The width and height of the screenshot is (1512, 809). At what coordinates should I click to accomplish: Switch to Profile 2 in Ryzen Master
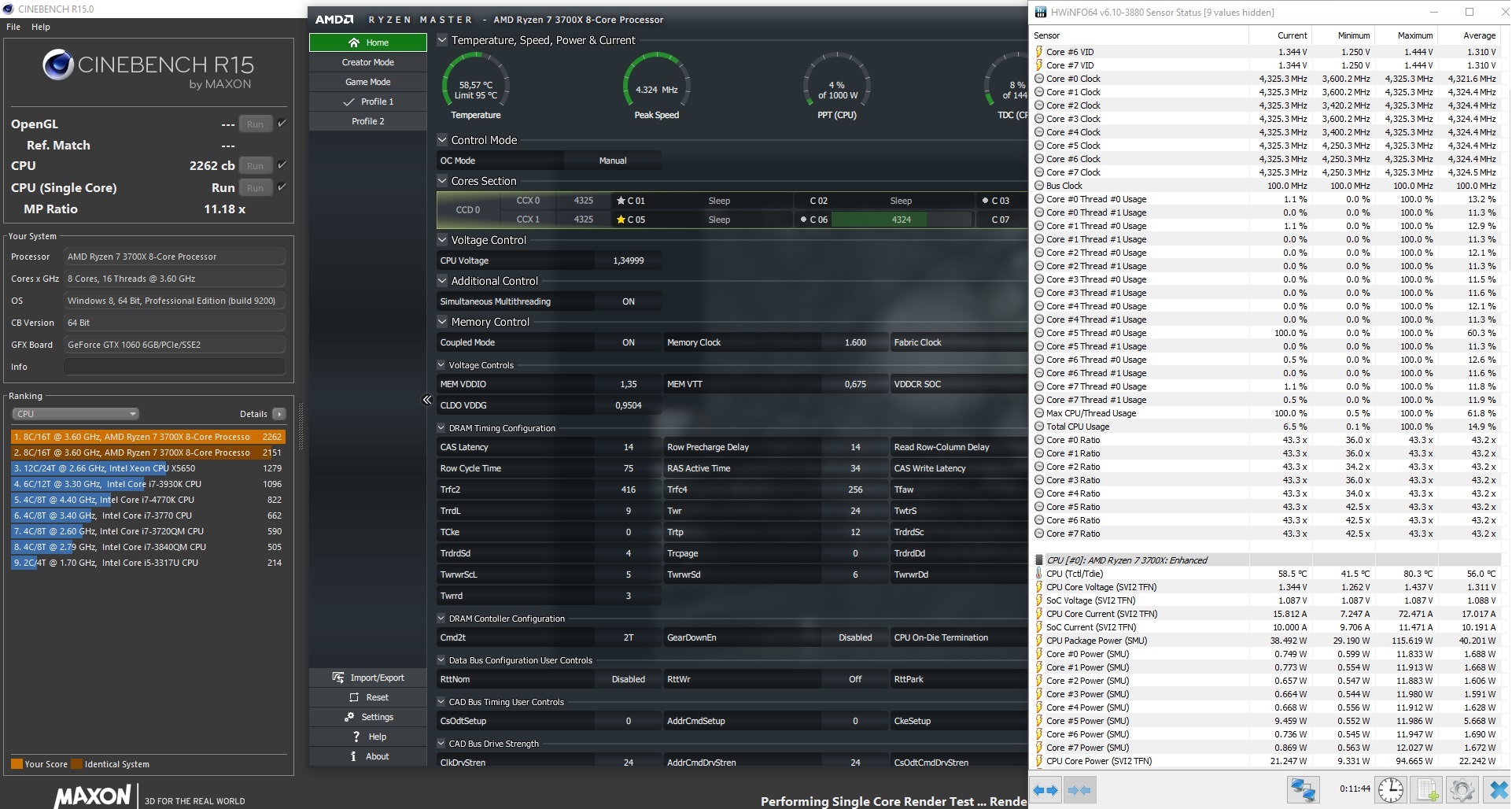point(368,121)
